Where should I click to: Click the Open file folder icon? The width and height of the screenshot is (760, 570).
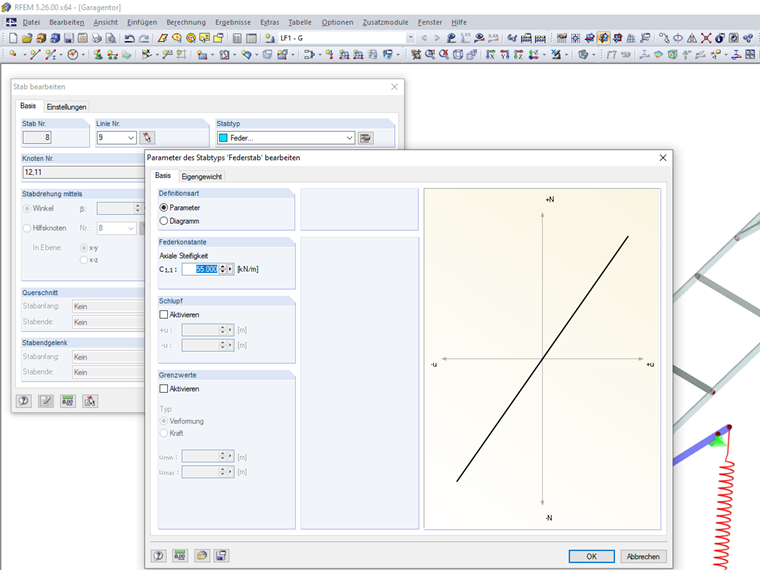27,38
